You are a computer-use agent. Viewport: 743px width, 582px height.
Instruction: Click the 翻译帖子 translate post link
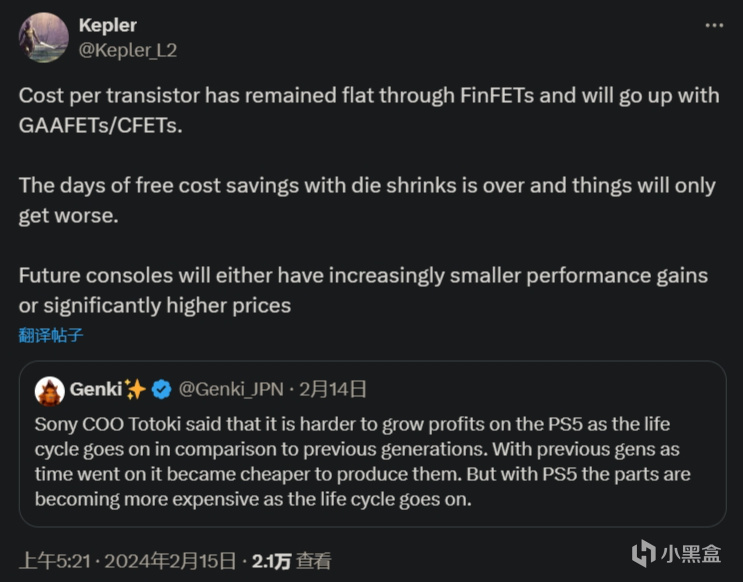tap(51, 335)
